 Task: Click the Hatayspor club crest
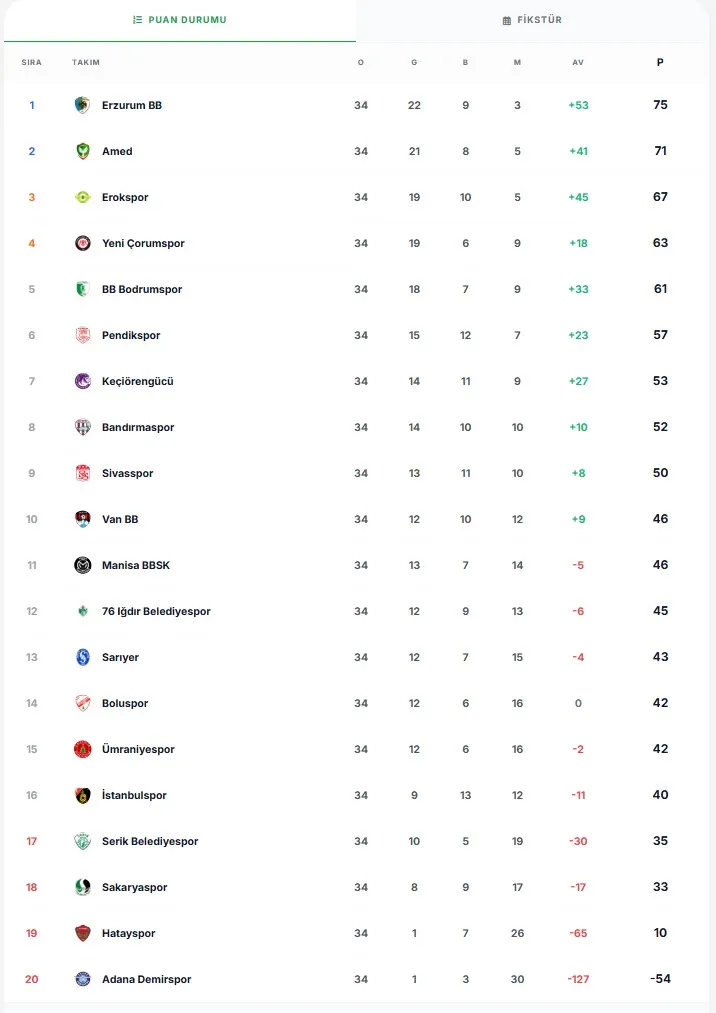82,933
